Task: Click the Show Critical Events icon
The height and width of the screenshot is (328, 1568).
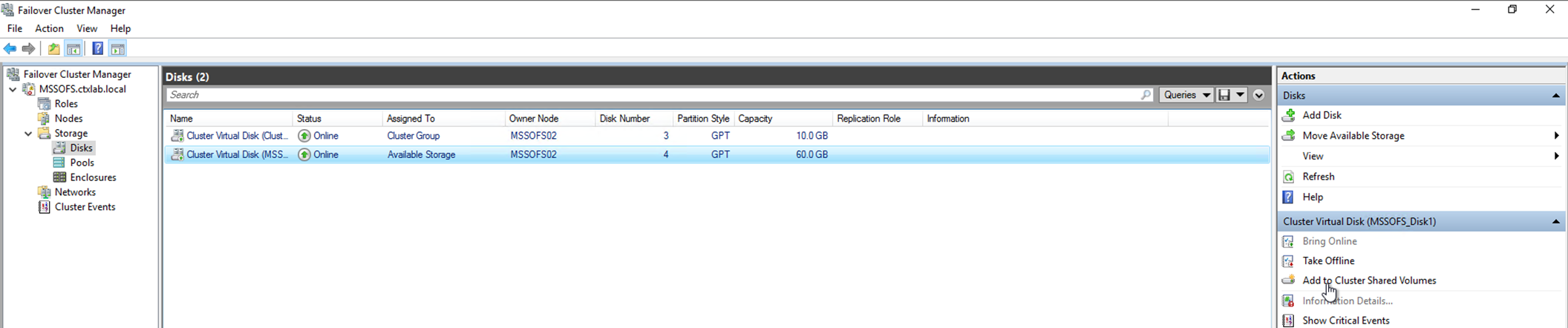Action: 1289,321
